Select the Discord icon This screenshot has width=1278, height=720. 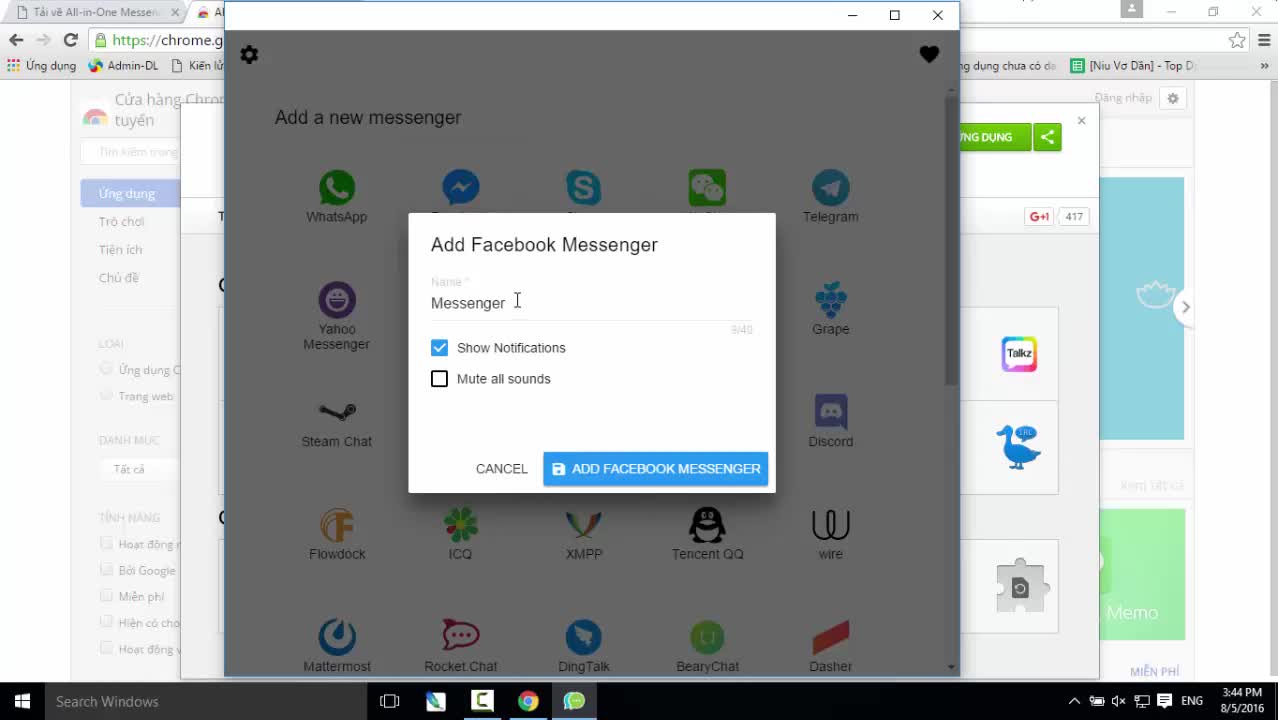point(830,412)
